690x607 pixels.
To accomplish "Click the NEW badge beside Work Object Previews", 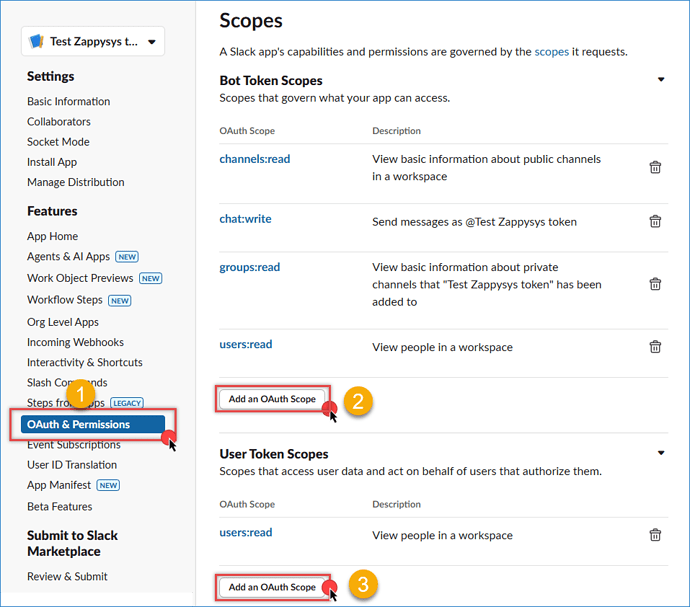I will click(x=150, y=279).
